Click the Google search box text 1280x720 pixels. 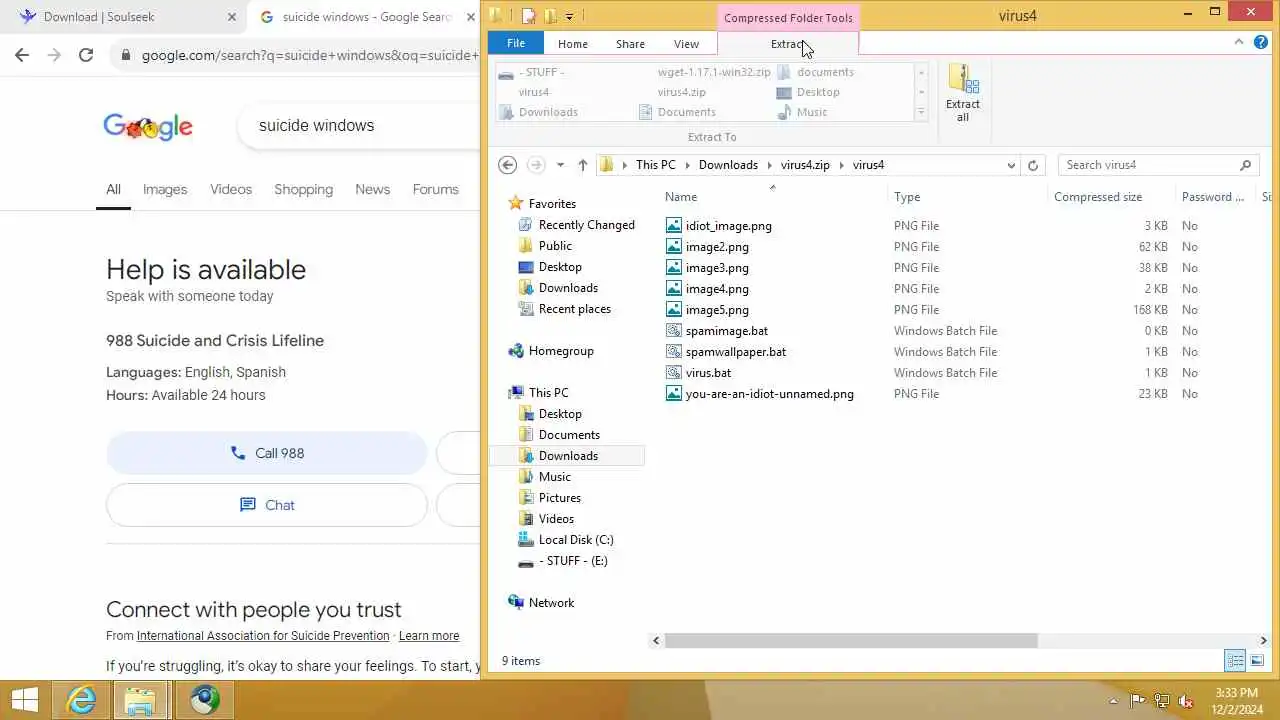(316, 126)
